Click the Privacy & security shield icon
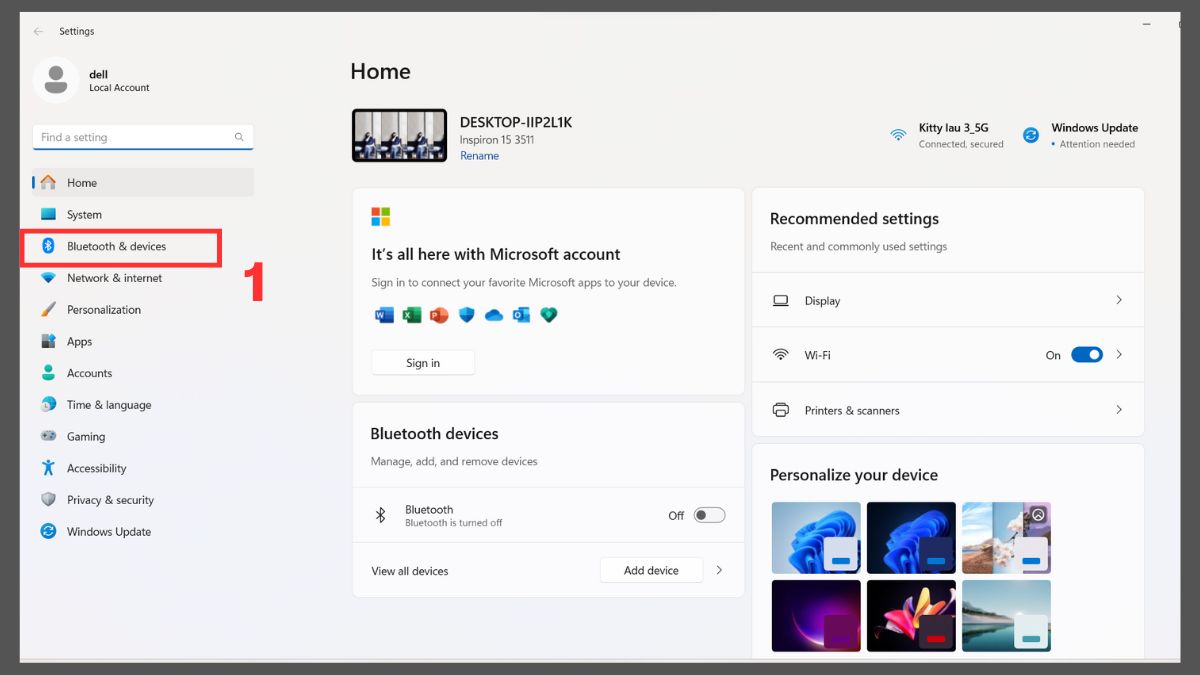This screenshot has height=675, width=1200. 48,500
